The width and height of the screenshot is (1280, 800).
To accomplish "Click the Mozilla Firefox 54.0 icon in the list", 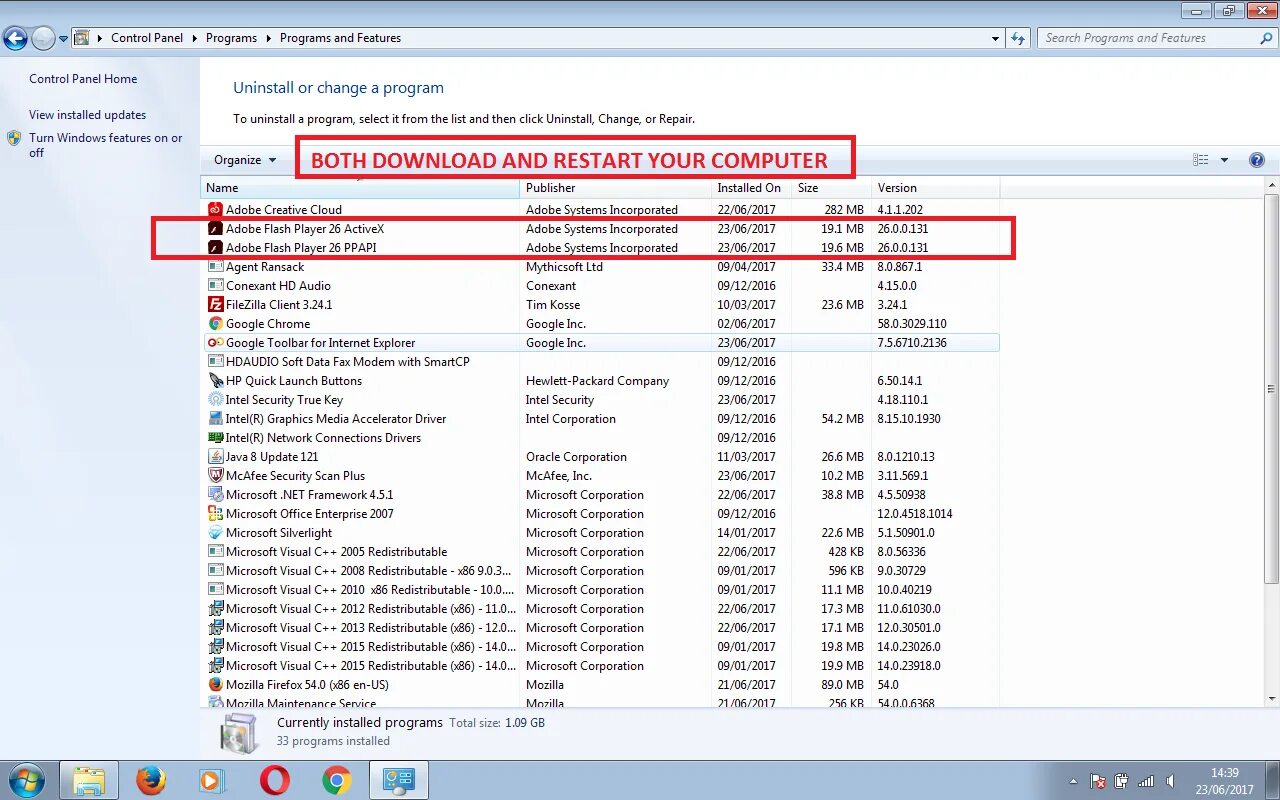I will (215, 685).
